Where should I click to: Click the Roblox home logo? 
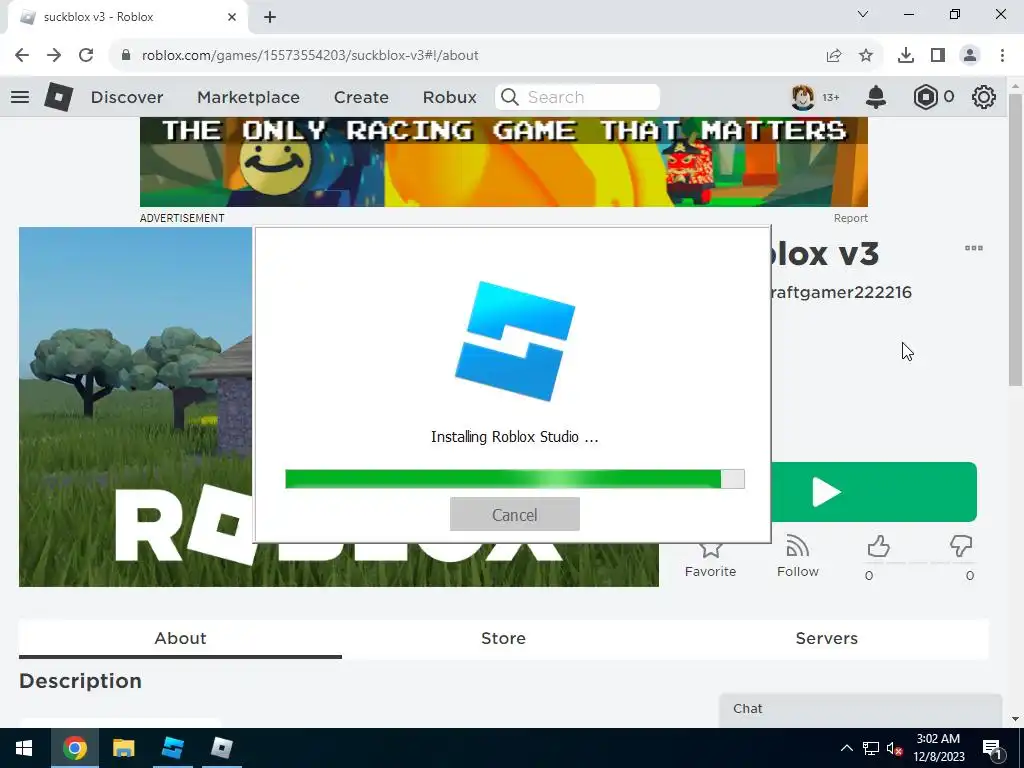coord(58,97)
